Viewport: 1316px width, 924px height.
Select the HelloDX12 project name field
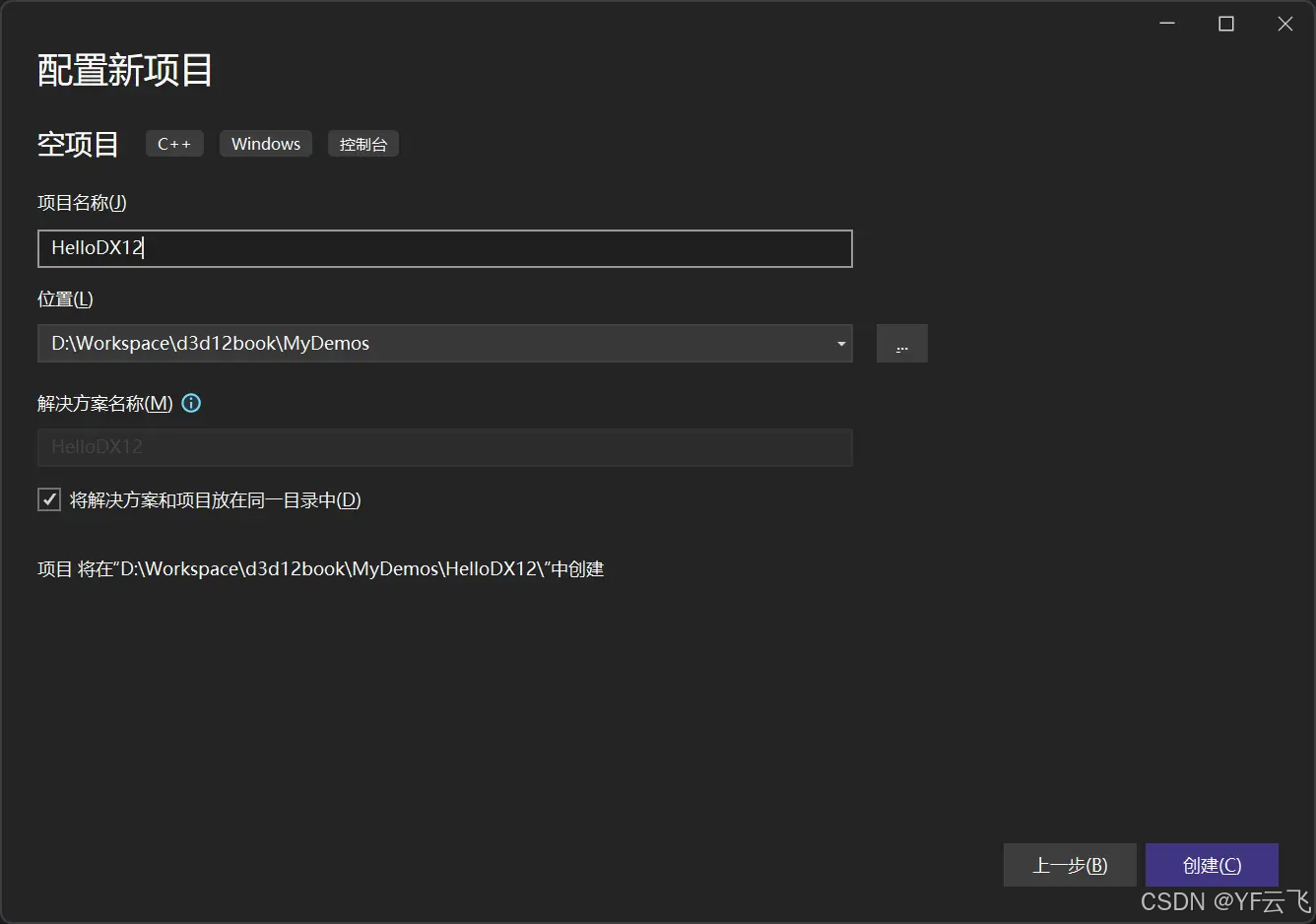(444, 248)
